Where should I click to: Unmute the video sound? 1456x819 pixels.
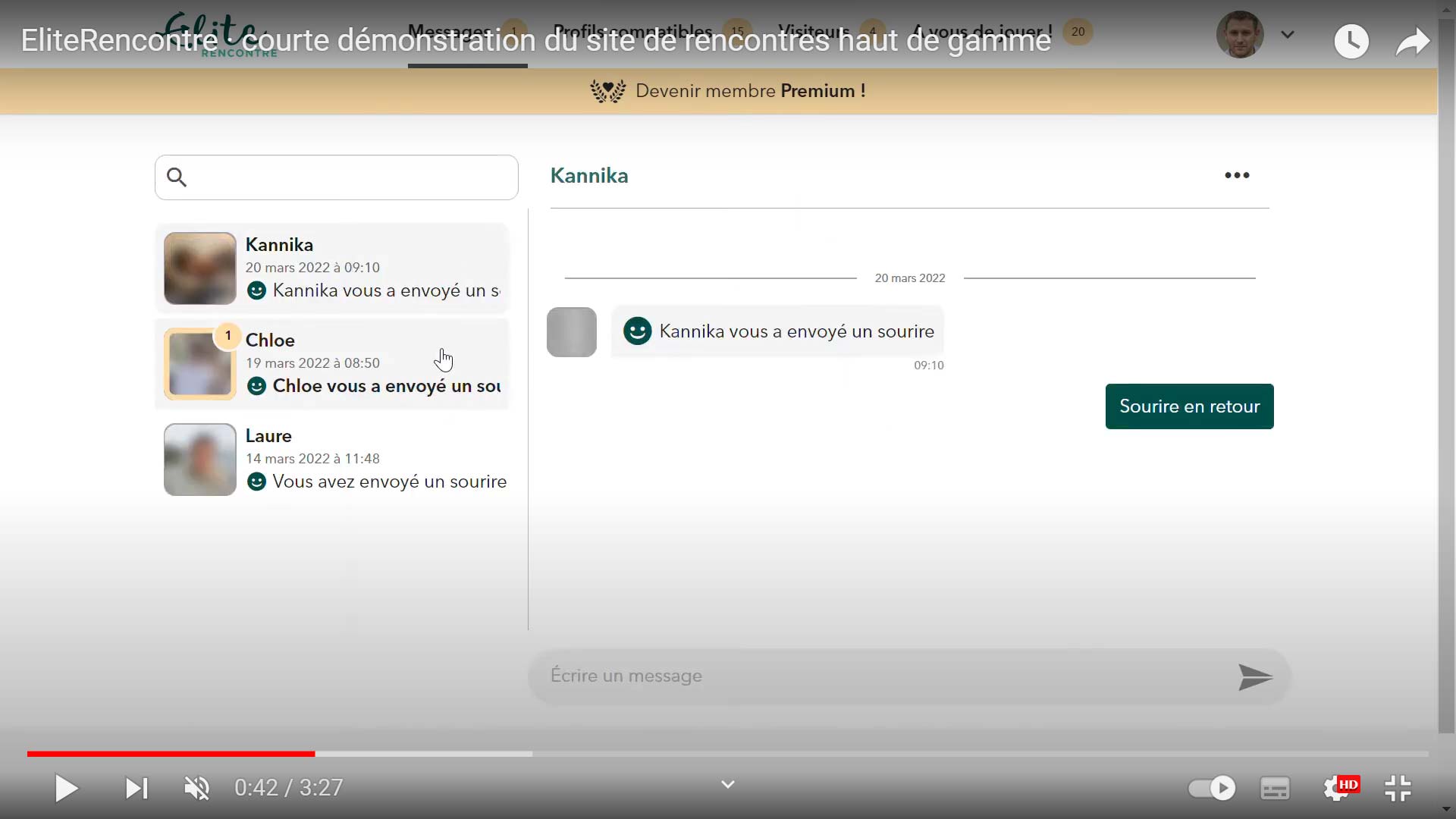click(197, 789)
